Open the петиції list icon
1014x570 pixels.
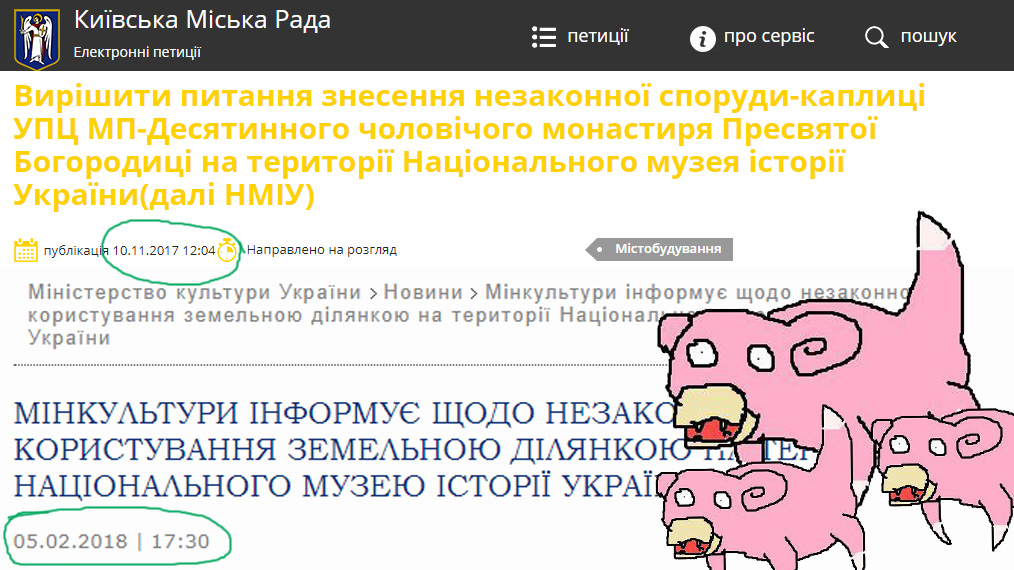544,38
